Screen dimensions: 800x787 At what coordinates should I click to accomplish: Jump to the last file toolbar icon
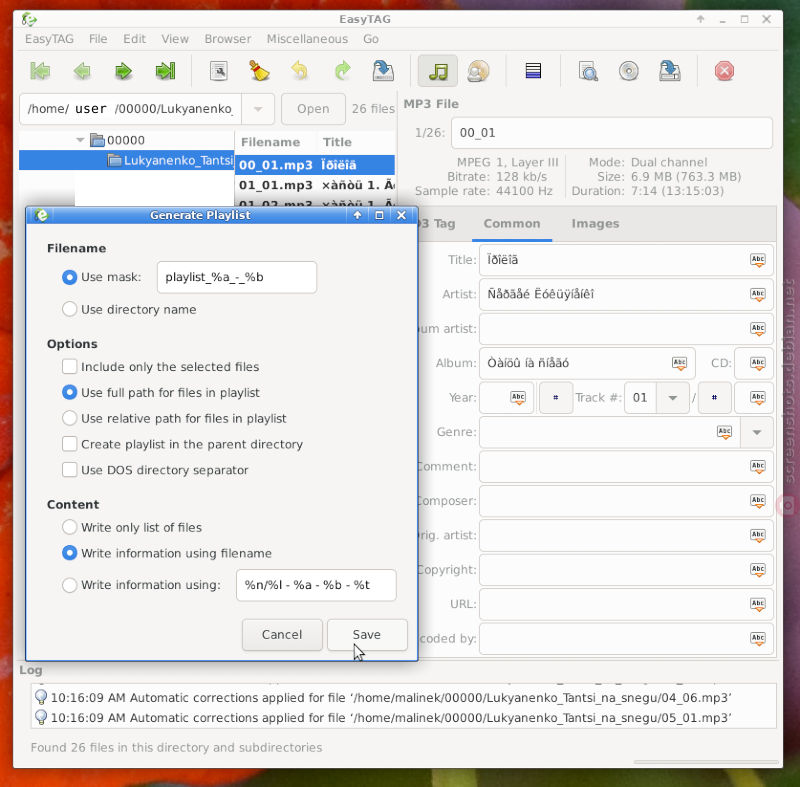[165, 71]
